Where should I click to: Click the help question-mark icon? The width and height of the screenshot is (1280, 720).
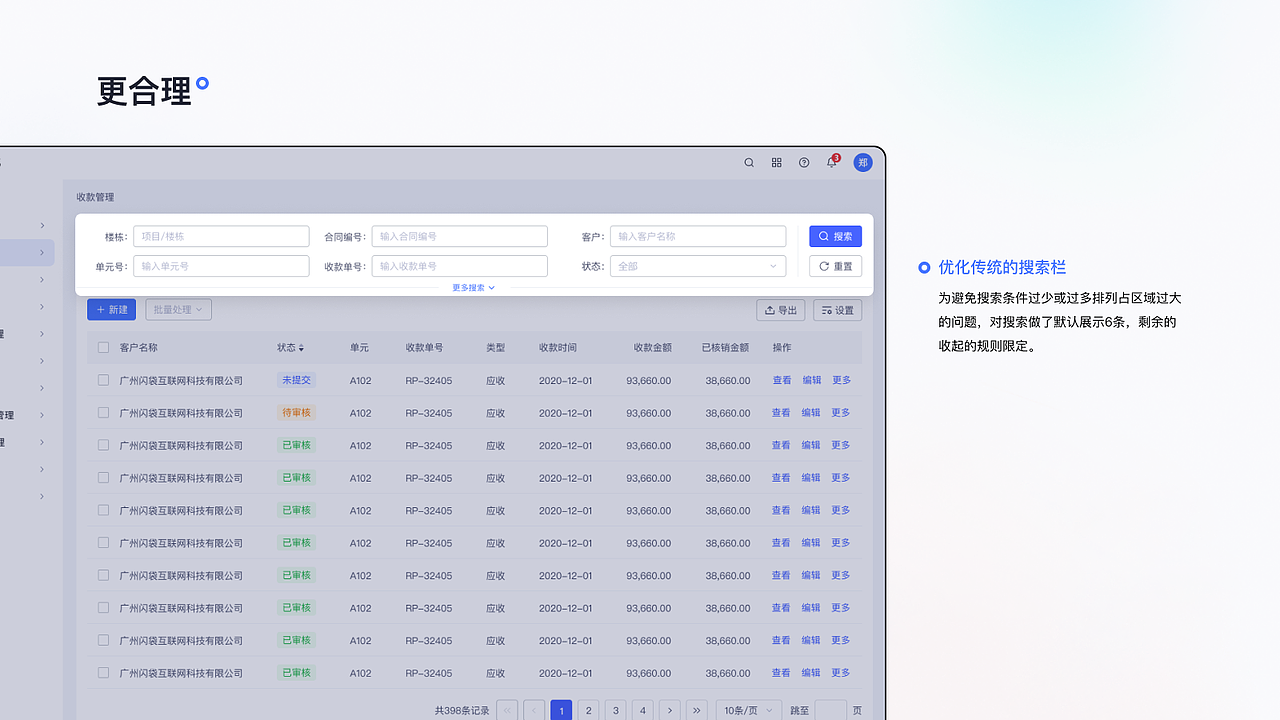coord(803,162)
